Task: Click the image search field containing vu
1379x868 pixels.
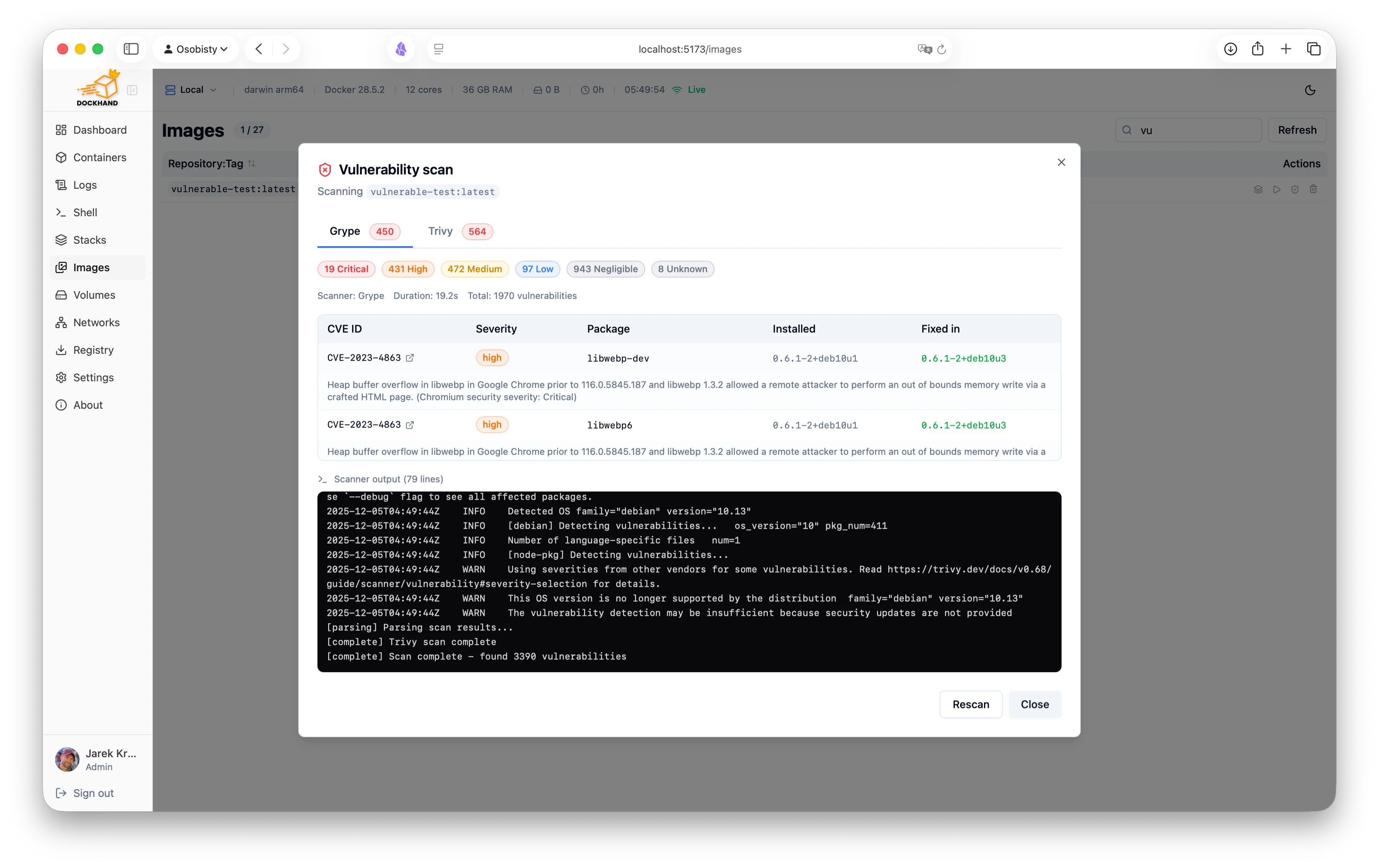Action: pyautogui.click(x=1188, y=130)
